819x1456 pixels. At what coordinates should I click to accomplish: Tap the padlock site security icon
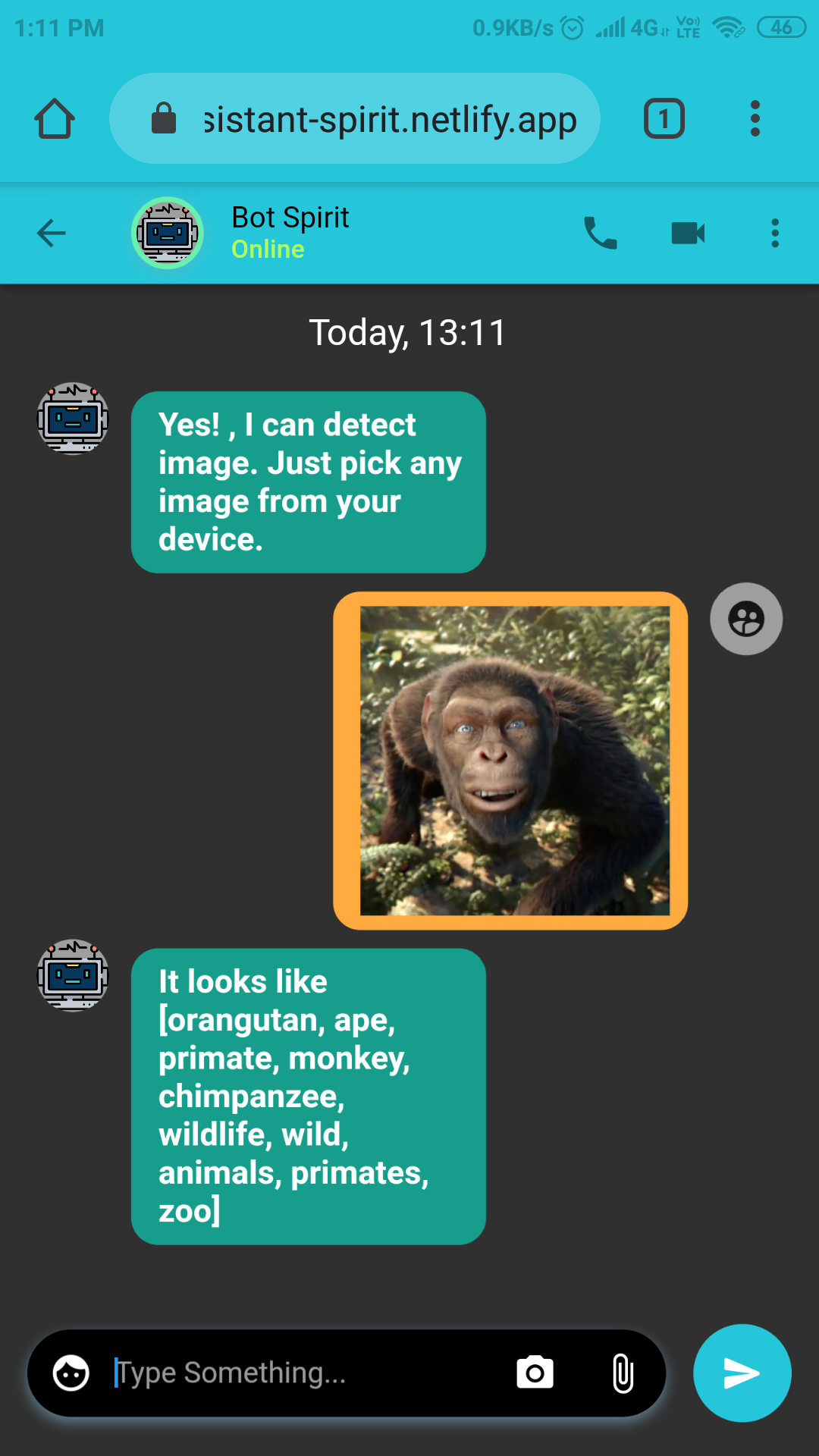pyautogui.click(x=164, y=118)
